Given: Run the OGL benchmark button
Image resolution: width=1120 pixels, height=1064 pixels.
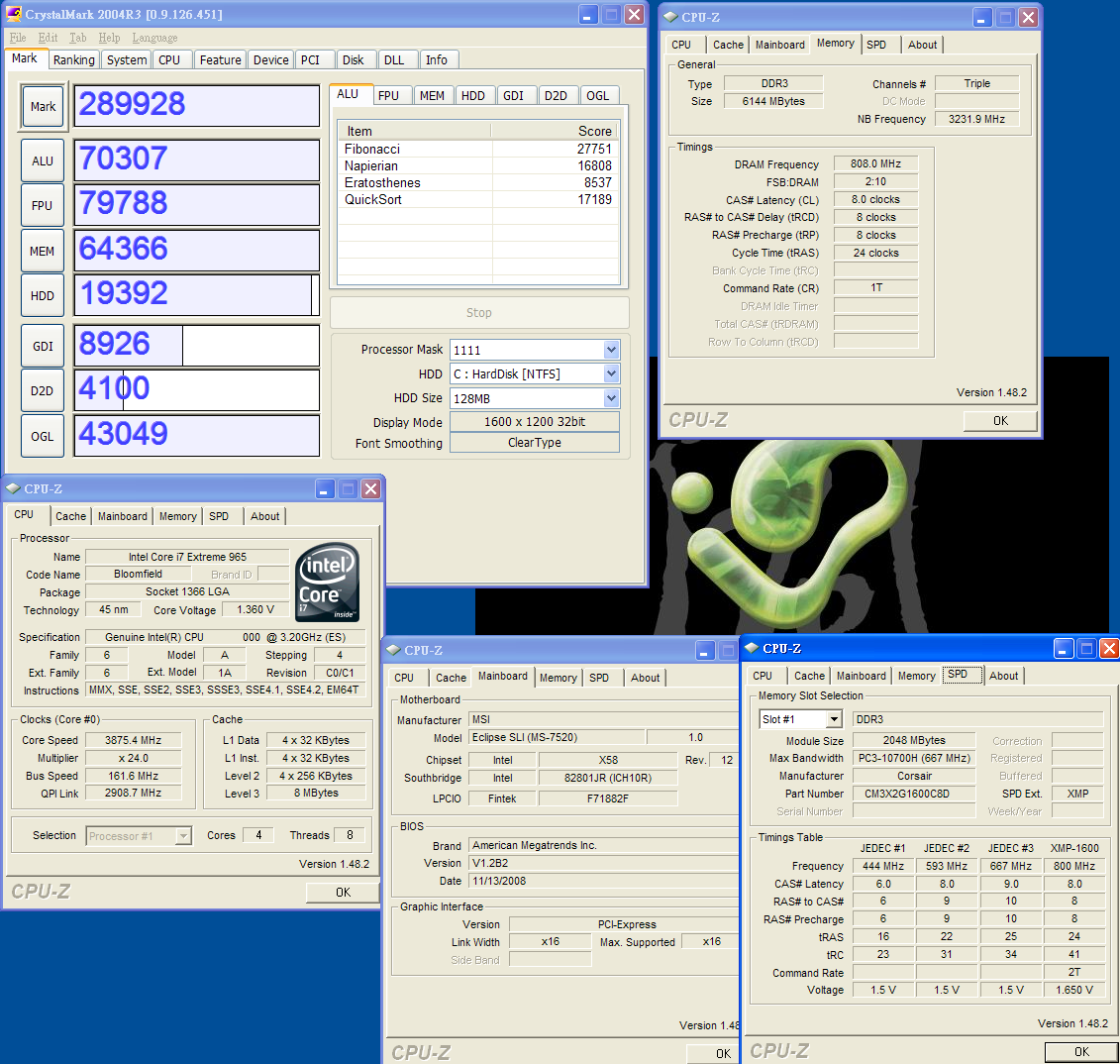Looking at the screenshot, I should pyautogui.click(x=42, y=436).
